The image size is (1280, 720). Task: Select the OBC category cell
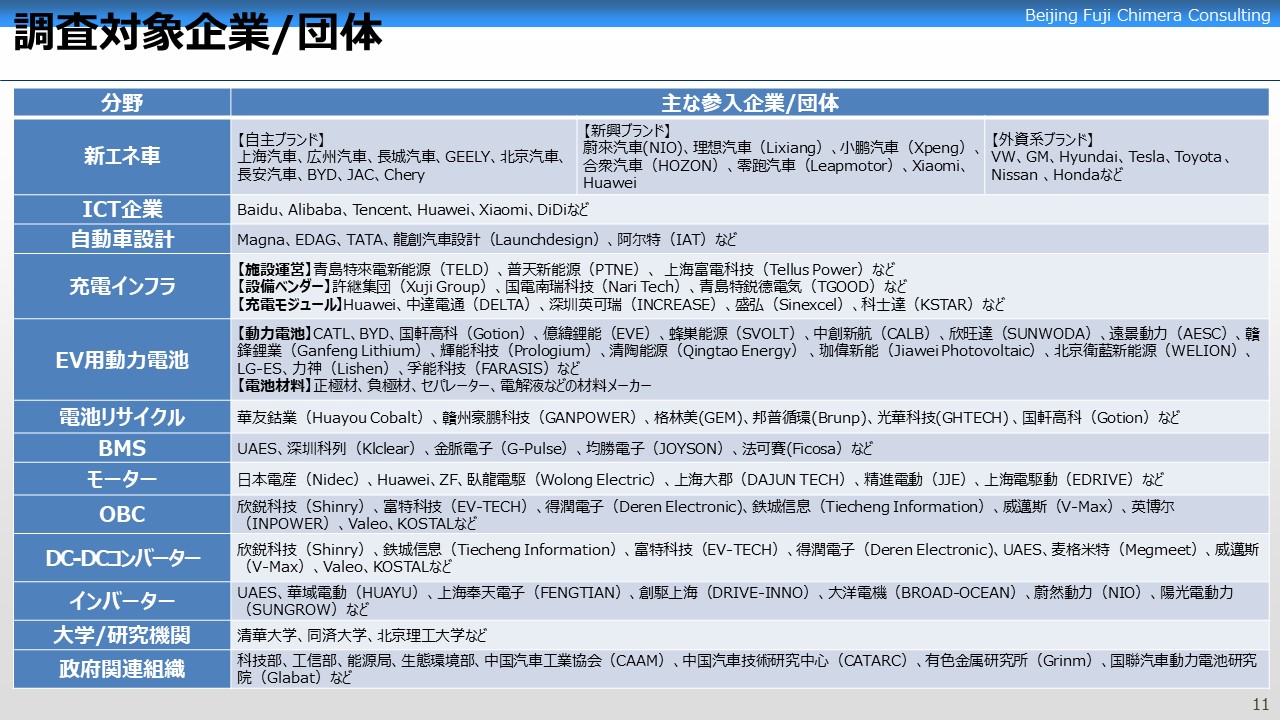[x=122, y=514]
